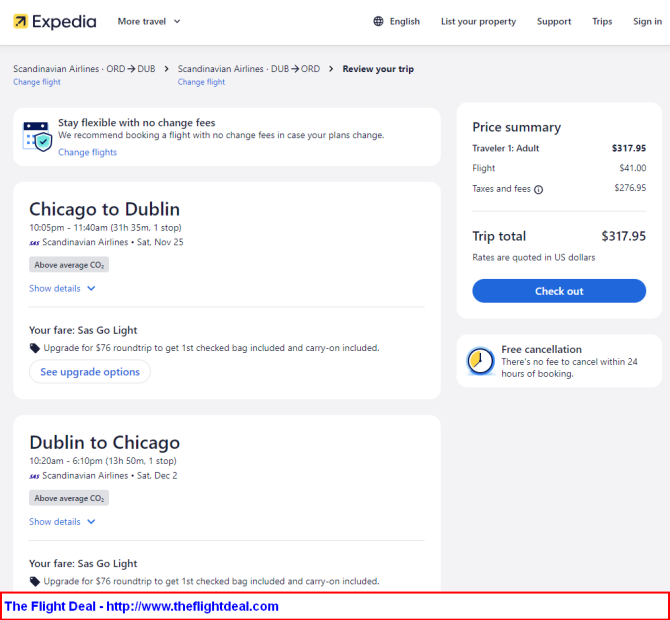Screen dimensions: 670x620
Task: Click the Trip total $317.95 amount
Action: pos(623,236)
